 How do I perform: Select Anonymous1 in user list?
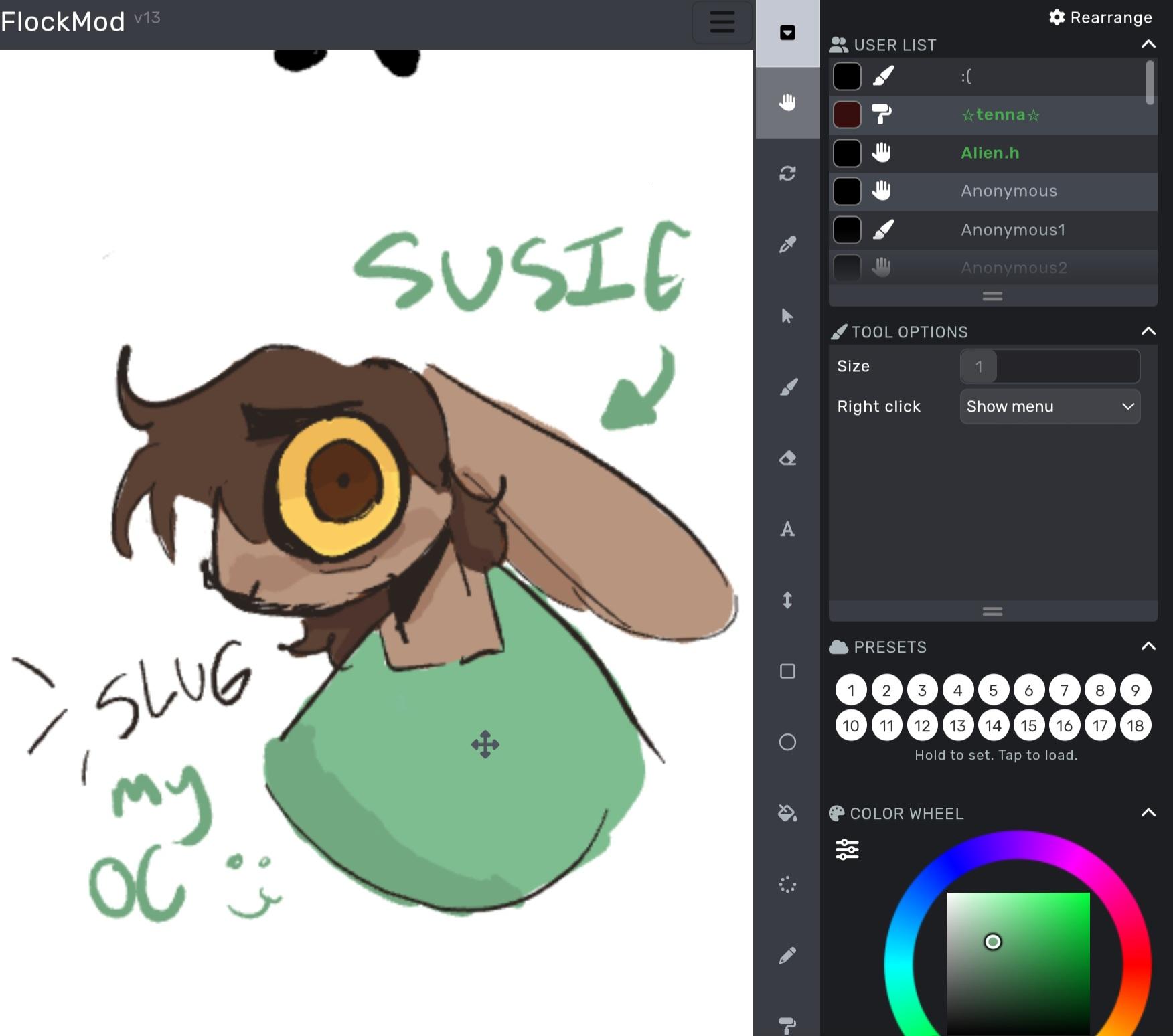(x=993, y=230)
